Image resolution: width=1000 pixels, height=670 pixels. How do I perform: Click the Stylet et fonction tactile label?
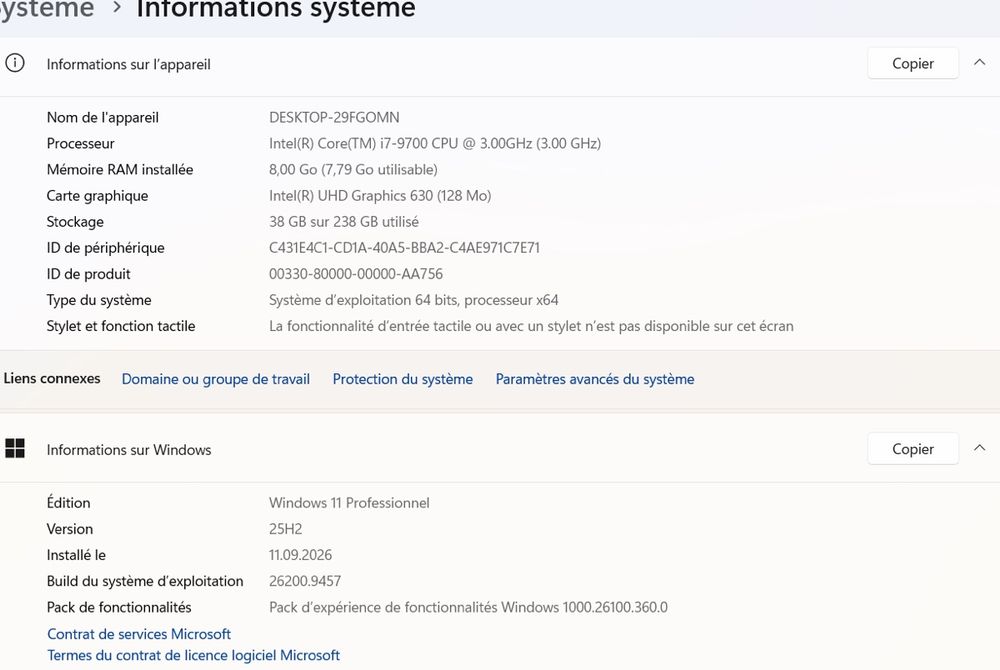(x=121, y=326)
